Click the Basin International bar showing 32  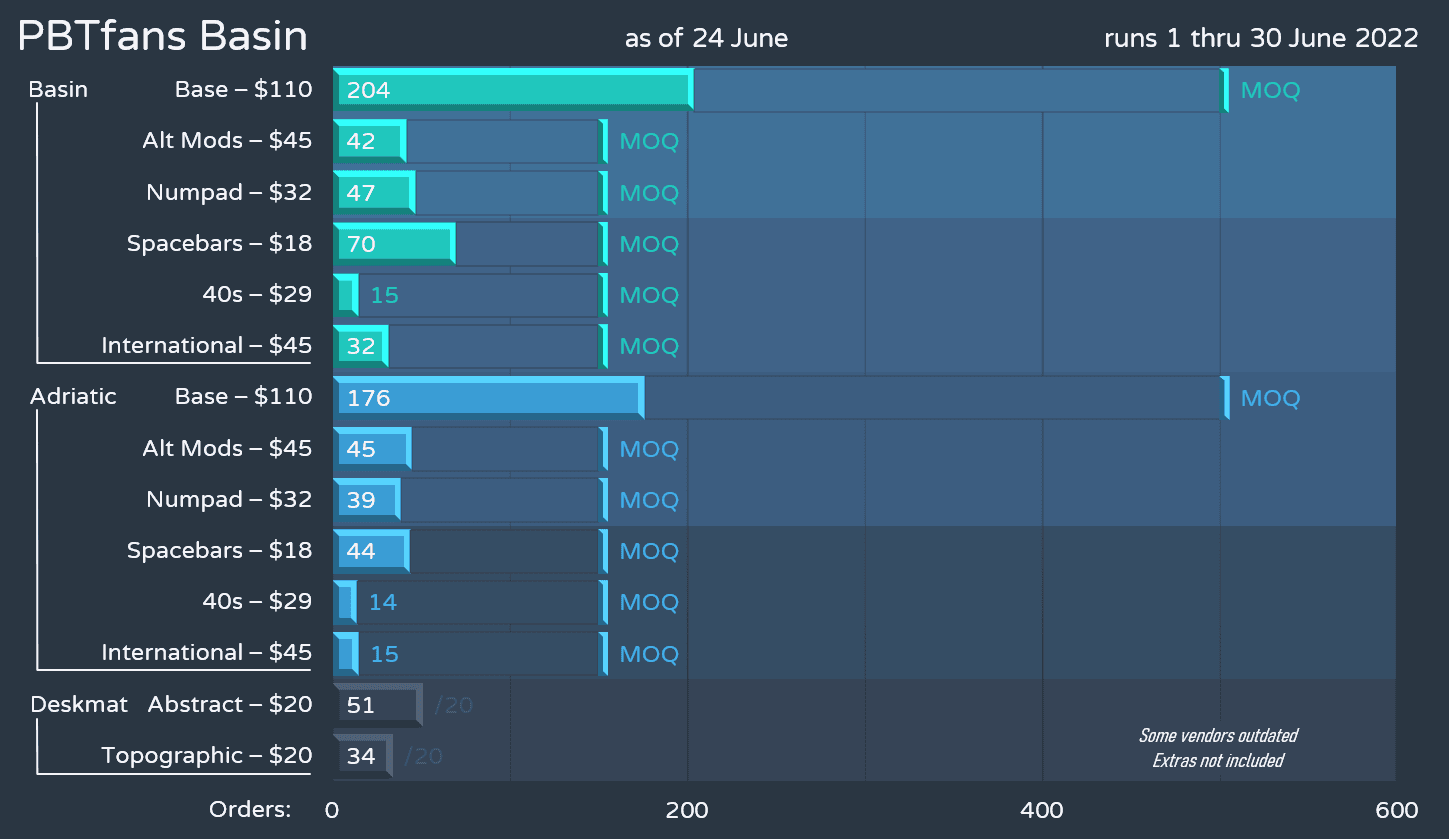point(360,346)
